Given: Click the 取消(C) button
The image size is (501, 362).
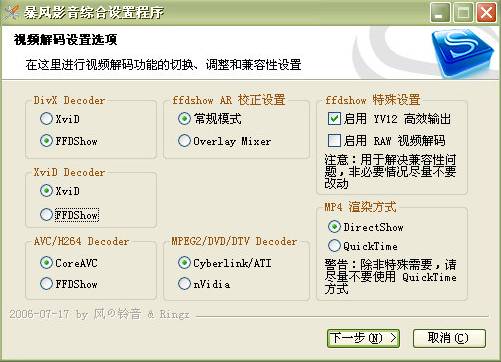Looking at the screenshot, I should point(449,338).
